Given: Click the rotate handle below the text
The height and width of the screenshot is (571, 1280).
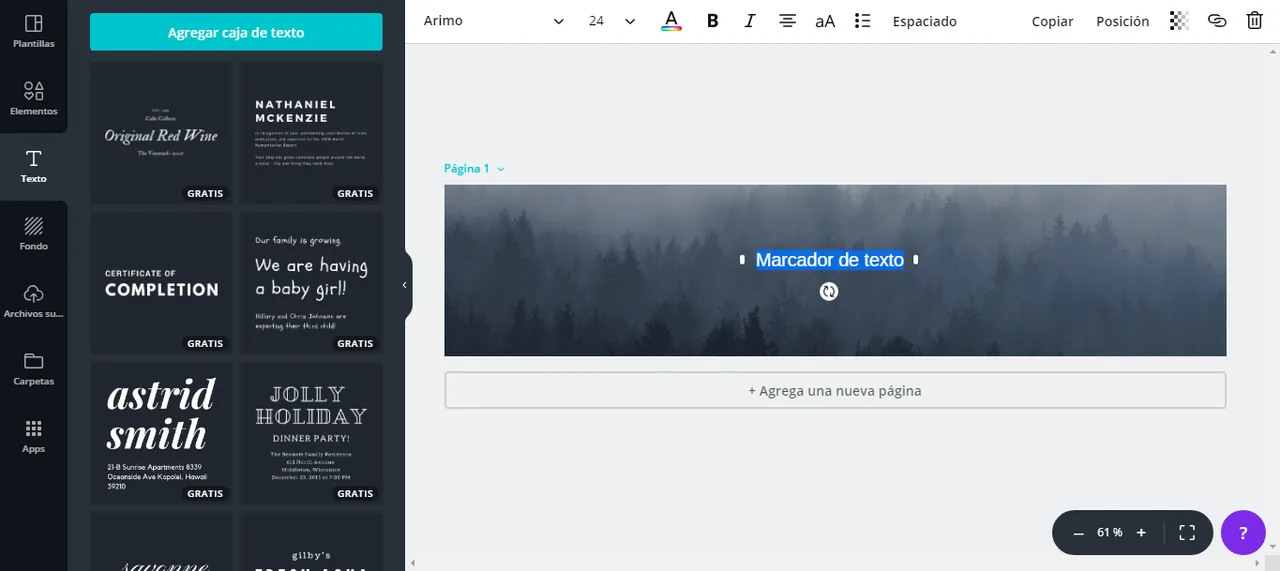Looking at the screenshot, I should pyautogui.click(x=829, y=292).
